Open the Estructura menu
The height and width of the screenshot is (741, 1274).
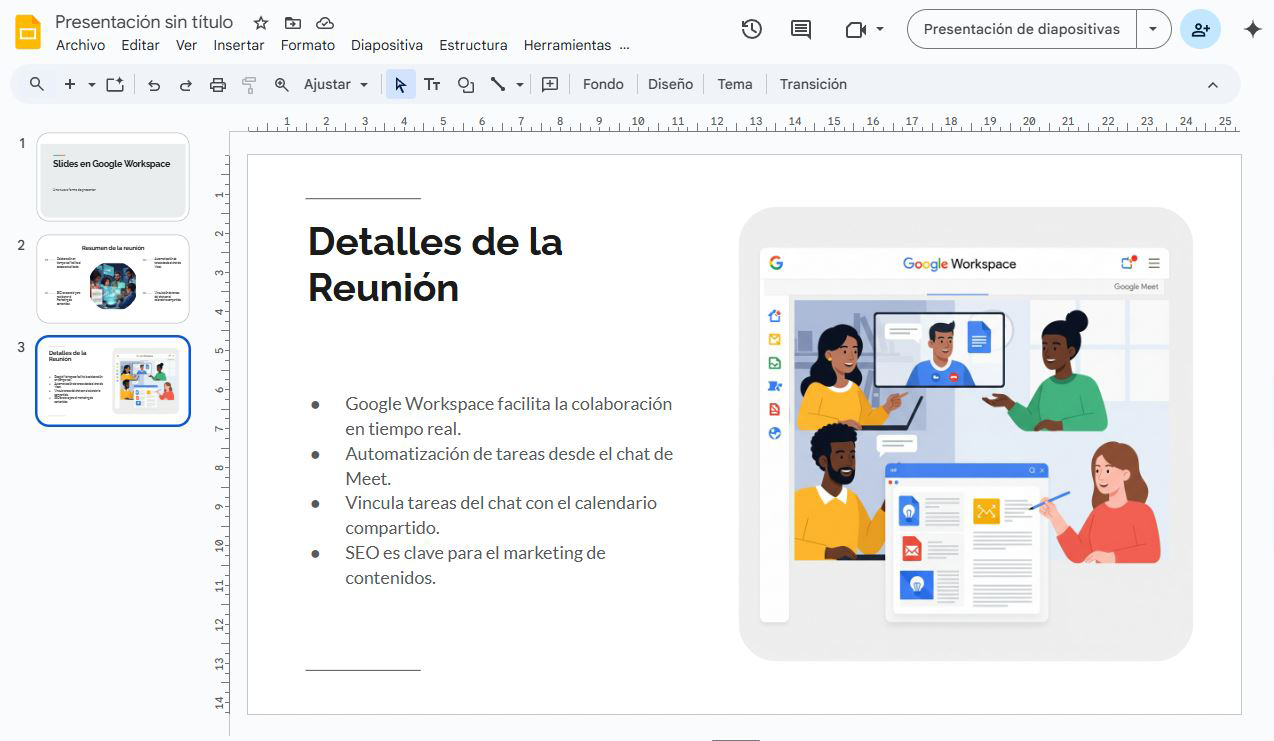click(473, 45)
